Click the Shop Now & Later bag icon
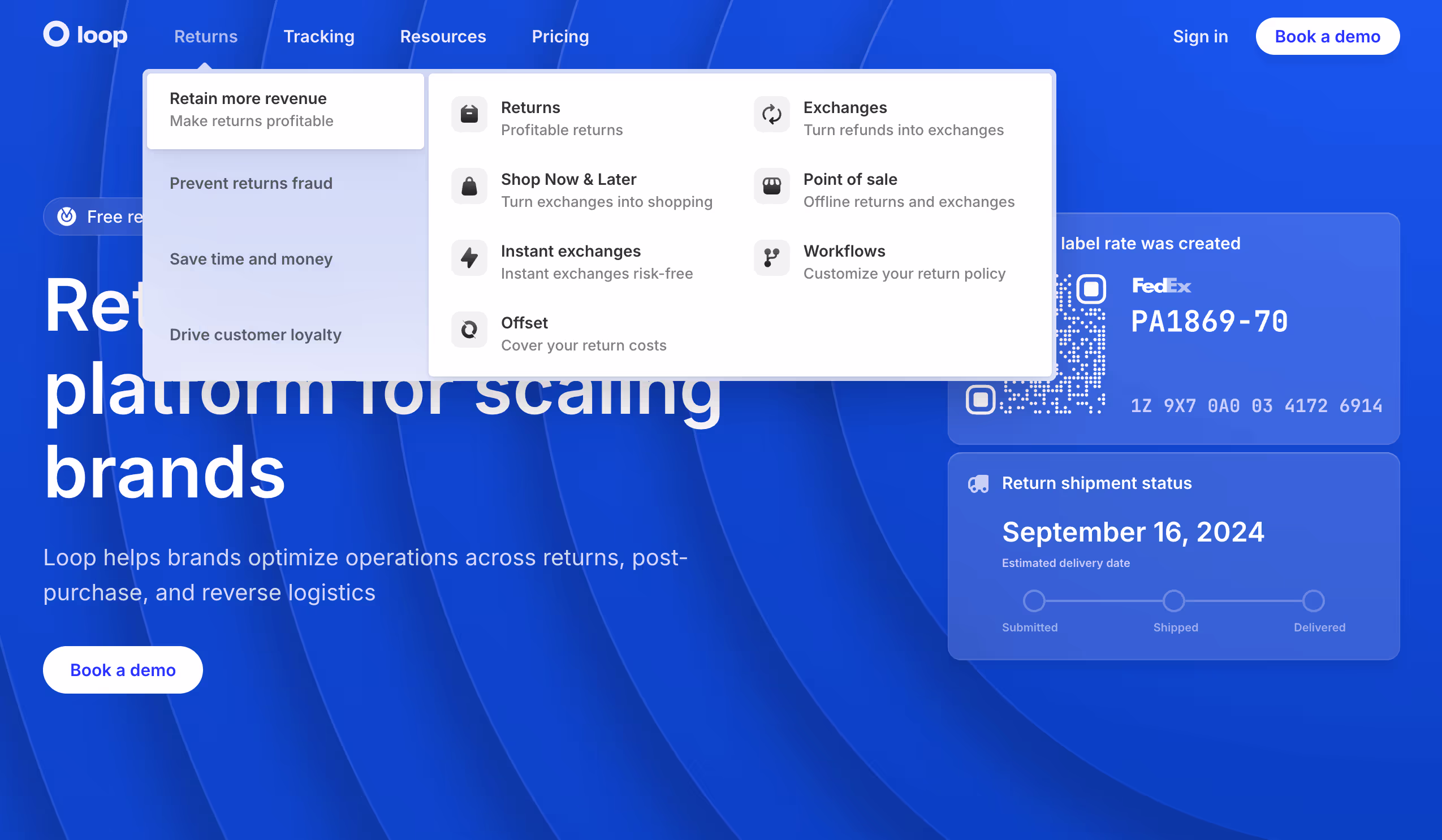Image resolution: width=1442 pixels, height=840 pixels. point(469,186)
